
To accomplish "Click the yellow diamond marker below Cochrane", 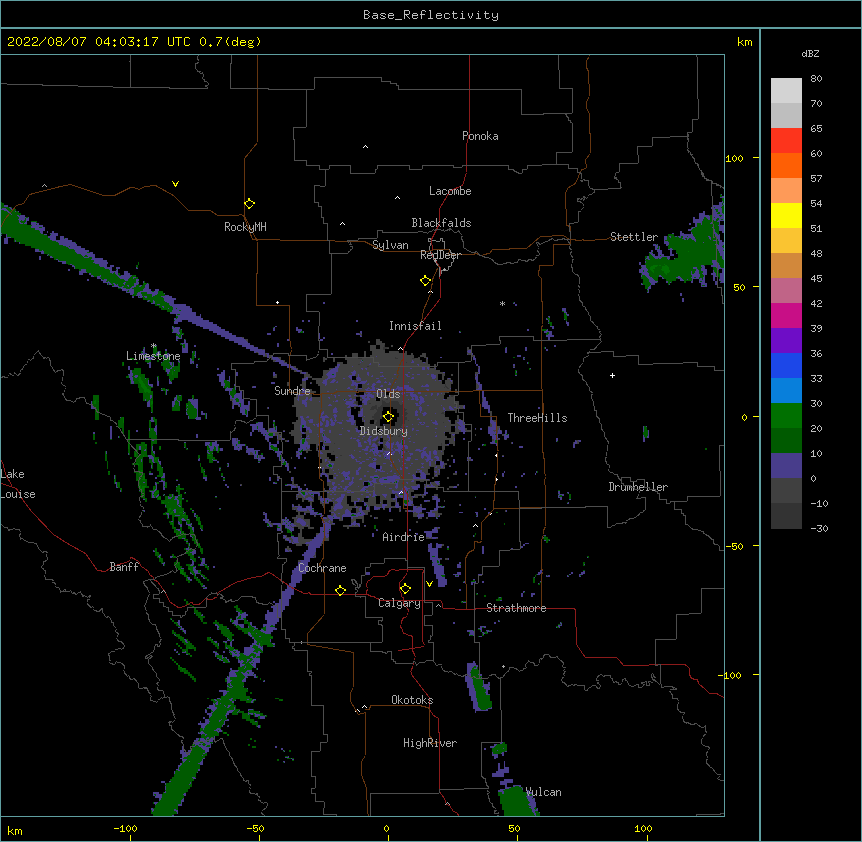I will (x=340, y=590).
